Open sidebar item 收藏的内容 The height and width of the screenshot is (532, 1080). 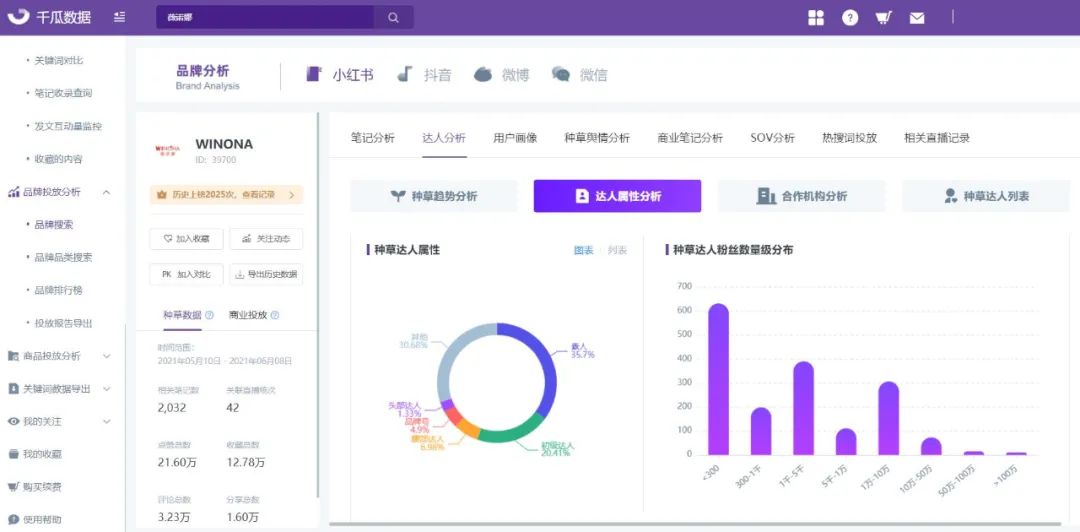(x=59, y=159)
